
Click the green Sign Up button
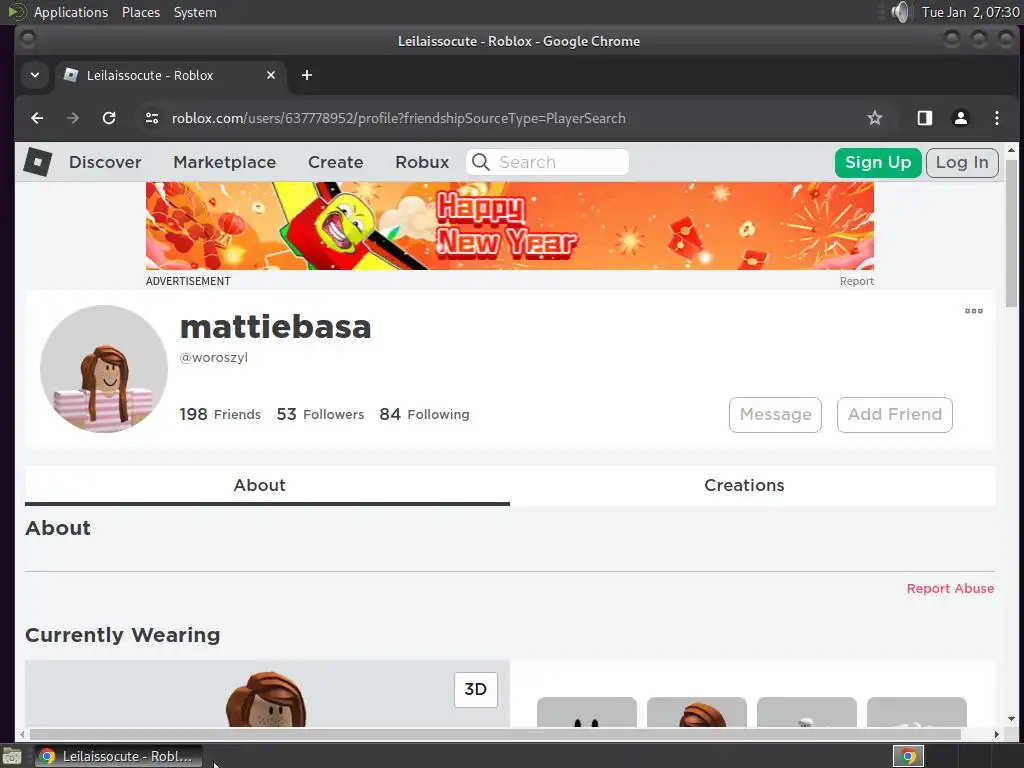pyautogui.click(x=878, y=162)
